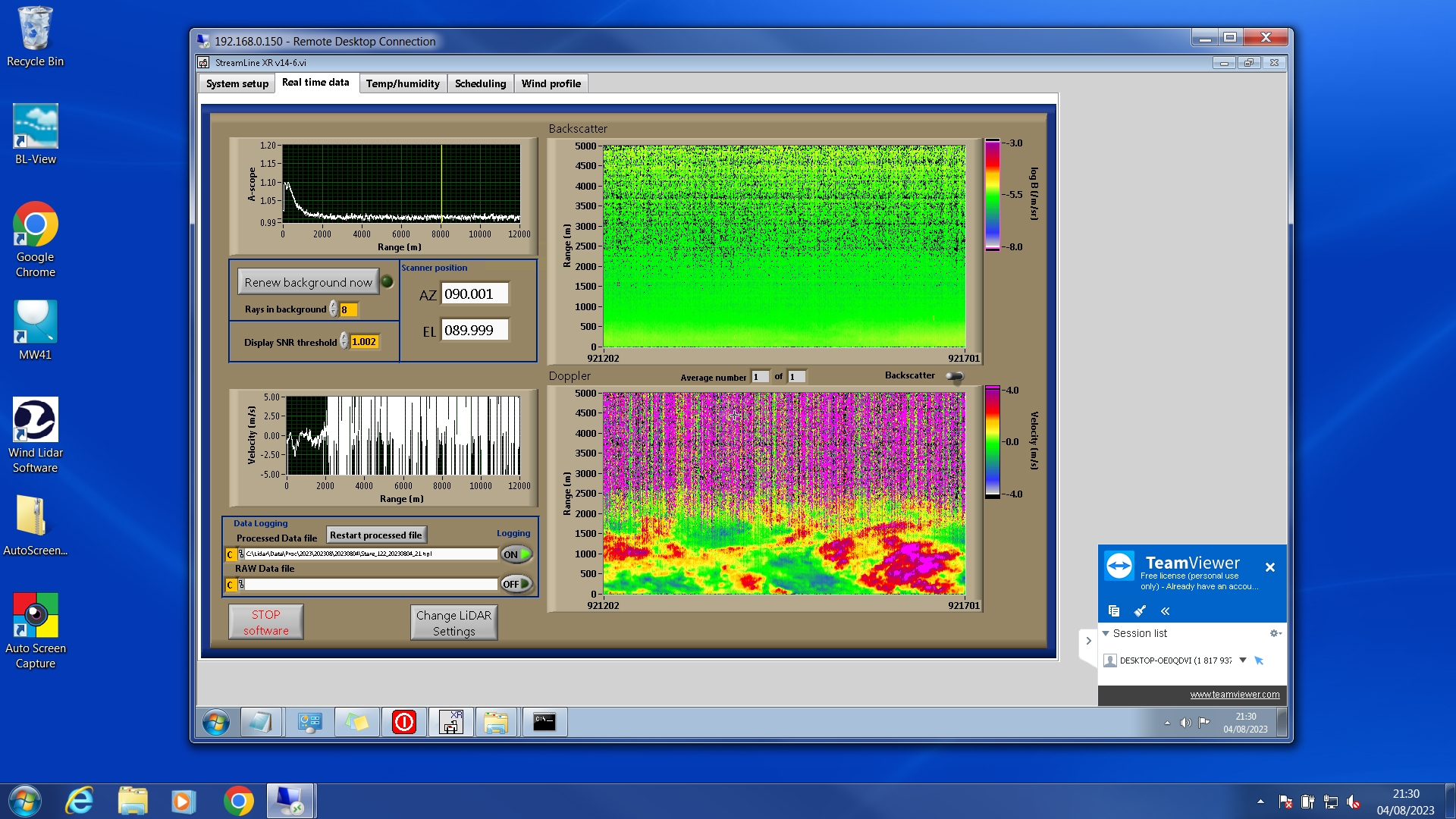Open the BL-View desktop icon
The width and height of the screenshot is (1456, 819).
click(35, 135)
